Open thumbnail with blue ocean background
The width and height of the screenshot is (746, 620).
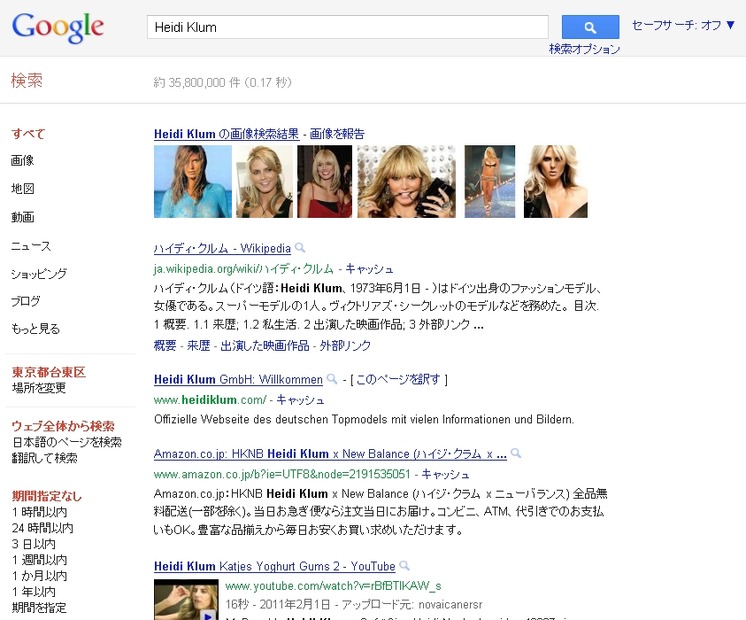(193, 181)
